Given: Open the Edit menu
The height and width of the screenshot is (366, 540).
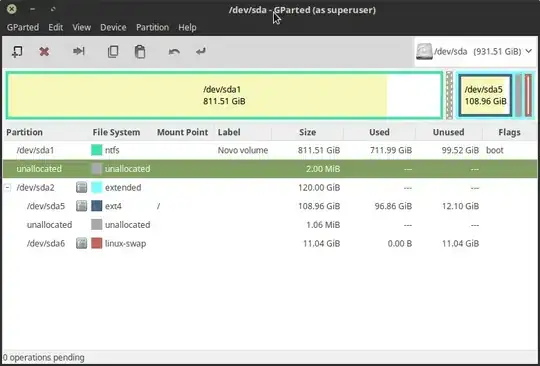Looking at the screenshot, I should tap(55, 27).
